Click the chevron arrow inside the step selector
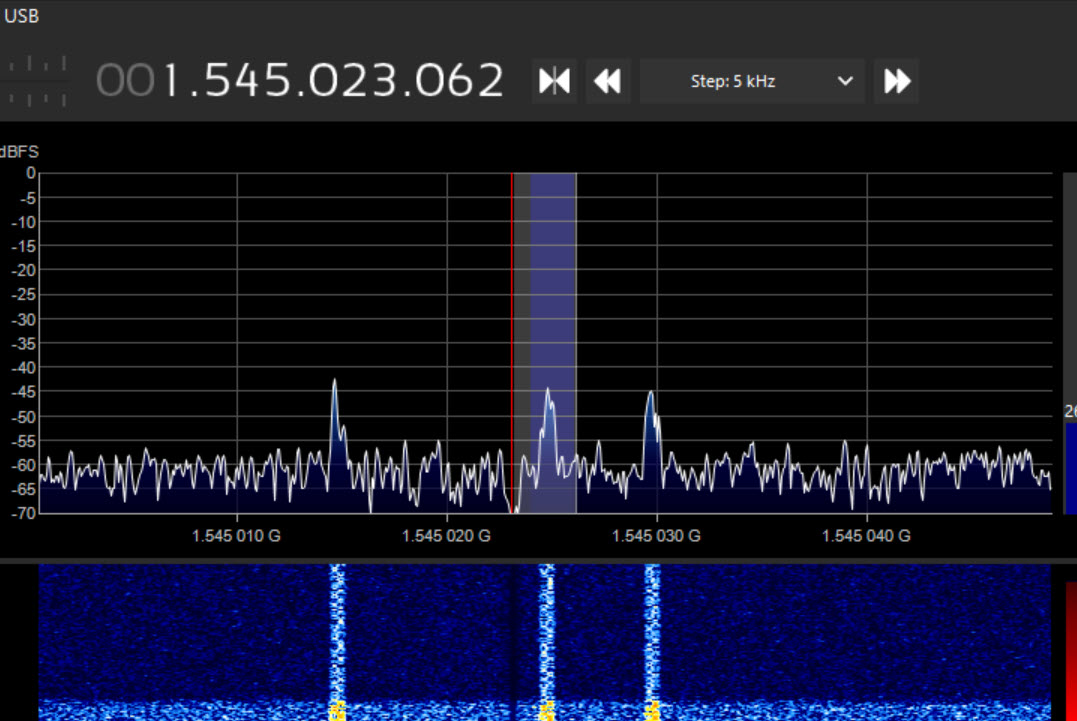 click(845, 81)
